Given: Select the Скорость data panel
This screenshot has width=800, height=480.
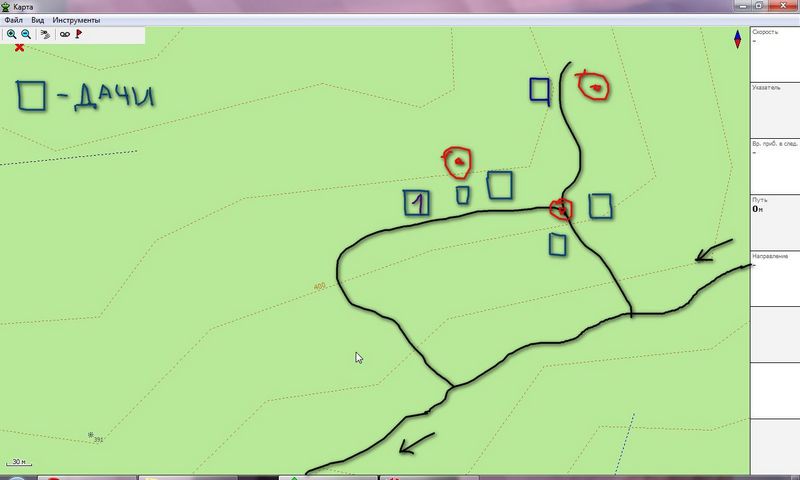Looking at the screenshot, I should [775, 55].
